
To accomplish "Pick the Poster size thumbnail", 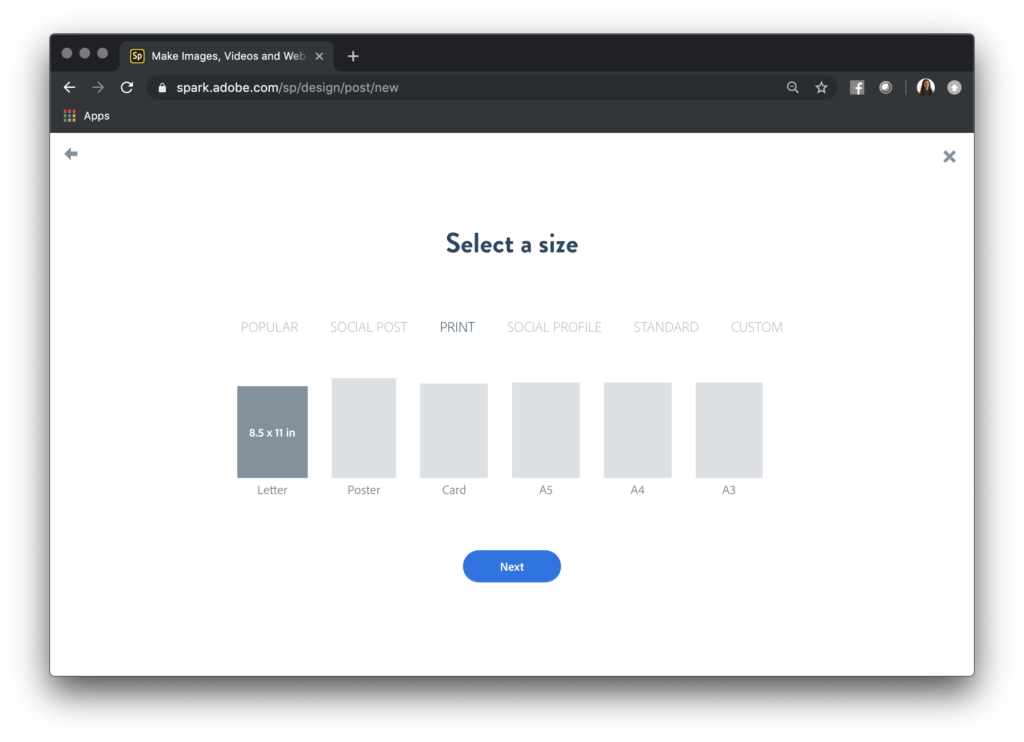I will click(364, 428).
